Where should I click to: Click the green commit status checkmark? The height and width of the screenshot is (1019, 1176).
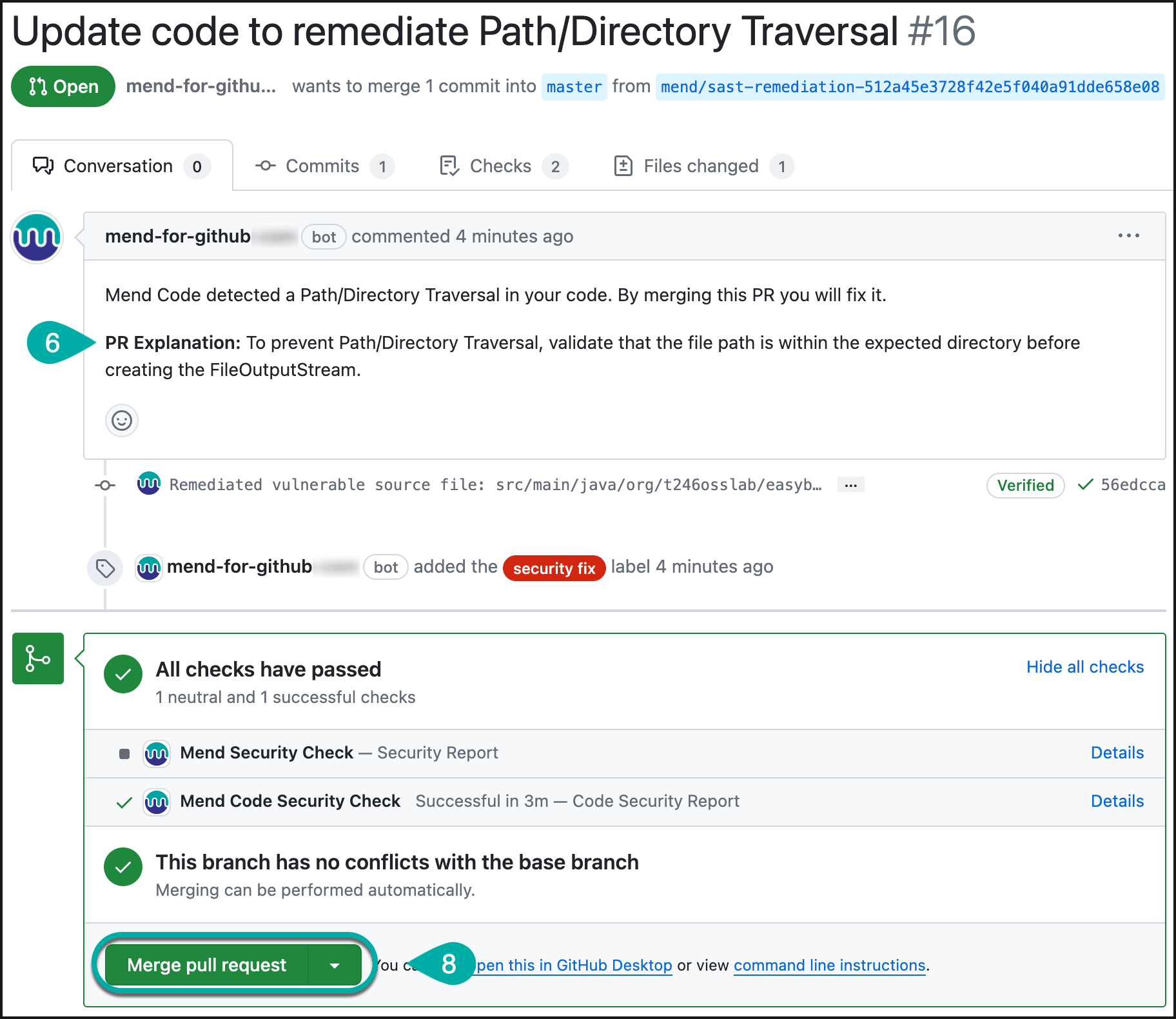pyautogui.click(x=1086, y=484)
